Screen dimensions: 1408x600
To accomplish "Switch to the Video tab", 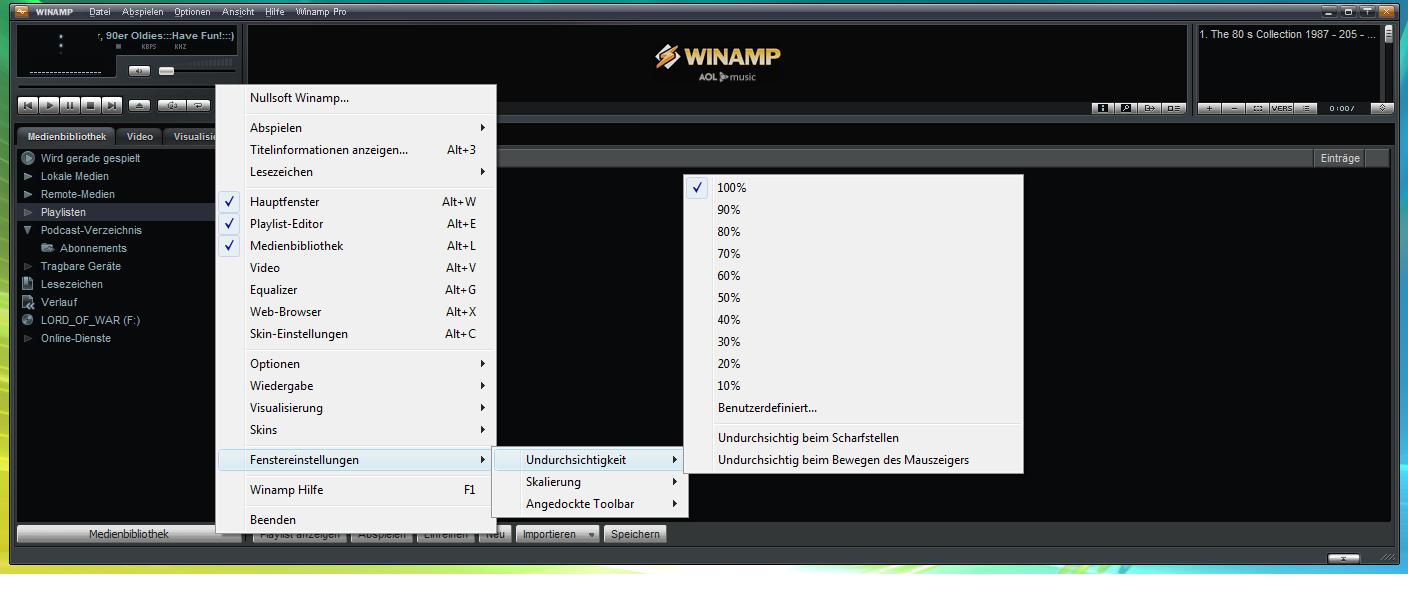I will pyautogui.click(x=140, y=137).
